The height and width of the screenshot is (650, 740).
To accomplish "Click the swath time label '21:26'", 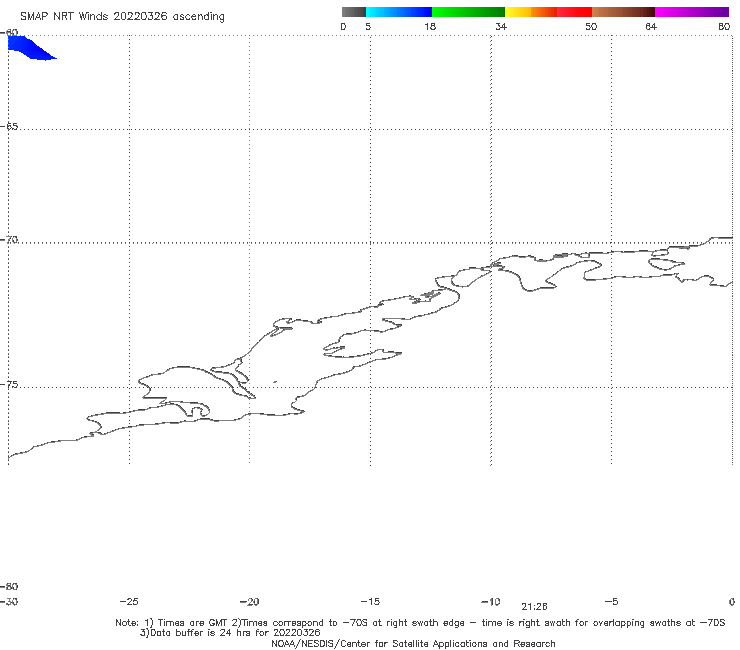I will click(x=534, y=607).
